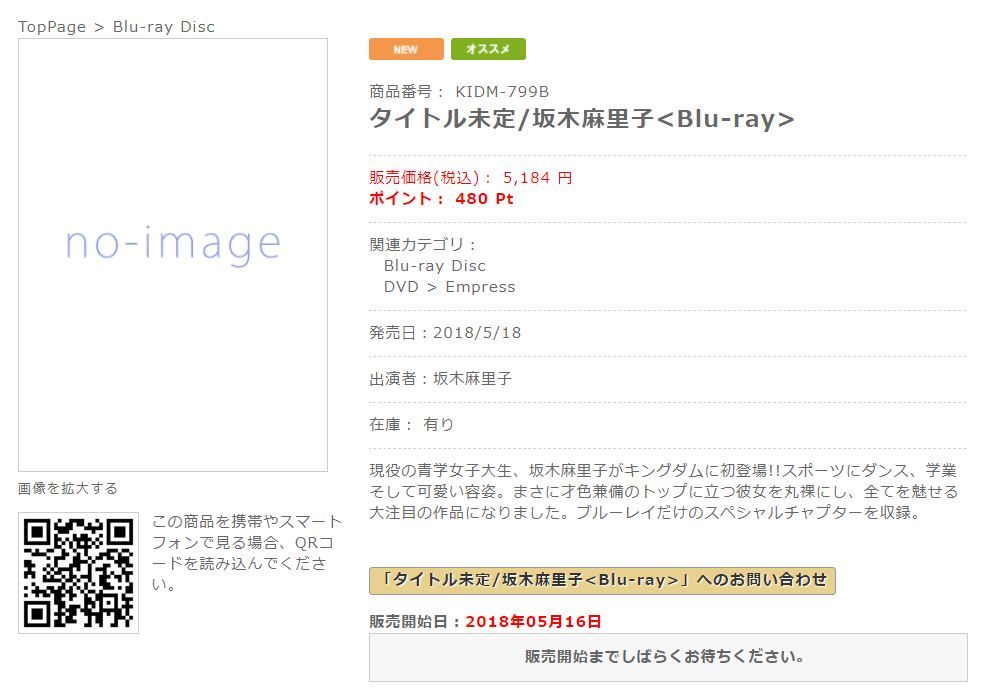Image resolution: width=986 pixels, height=692 pixels.
Task: Click the no-image product thumbnail
Action: click(173, 255)
